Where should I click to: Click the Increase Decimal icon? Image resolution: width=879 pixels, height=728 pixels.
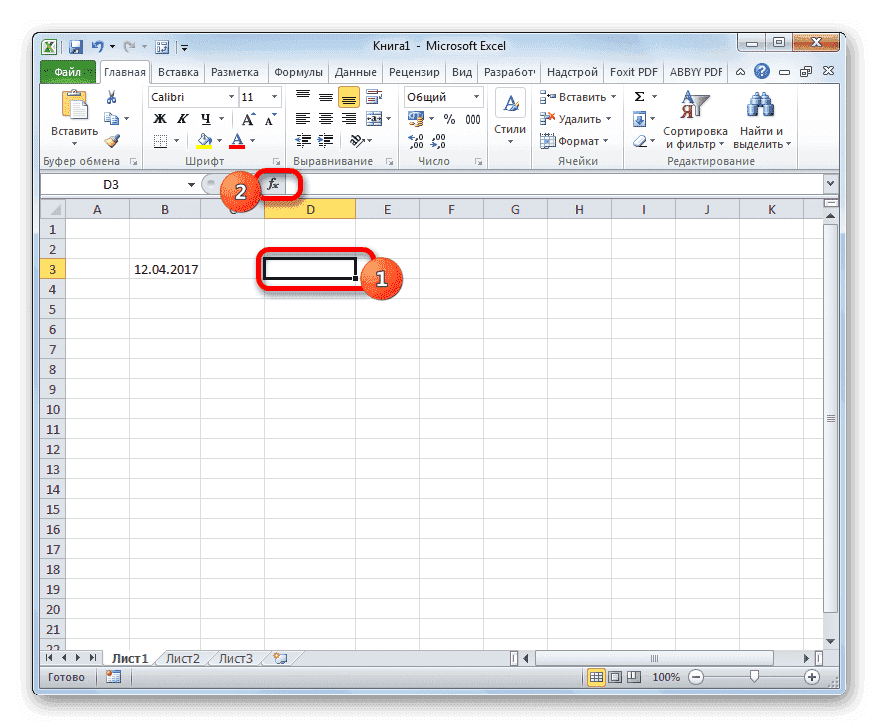click(416, 140)
